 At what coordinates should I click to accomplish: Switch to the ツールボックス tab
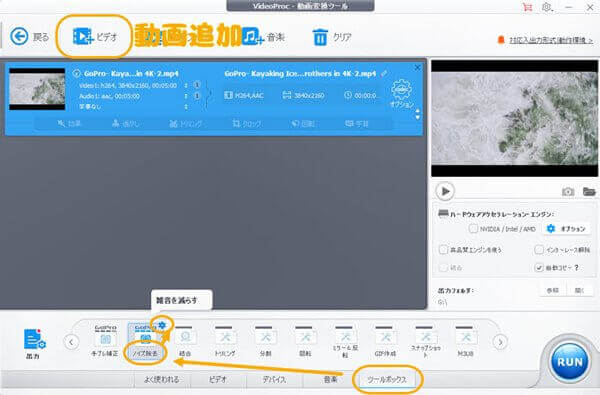click(x=387, y=379)
